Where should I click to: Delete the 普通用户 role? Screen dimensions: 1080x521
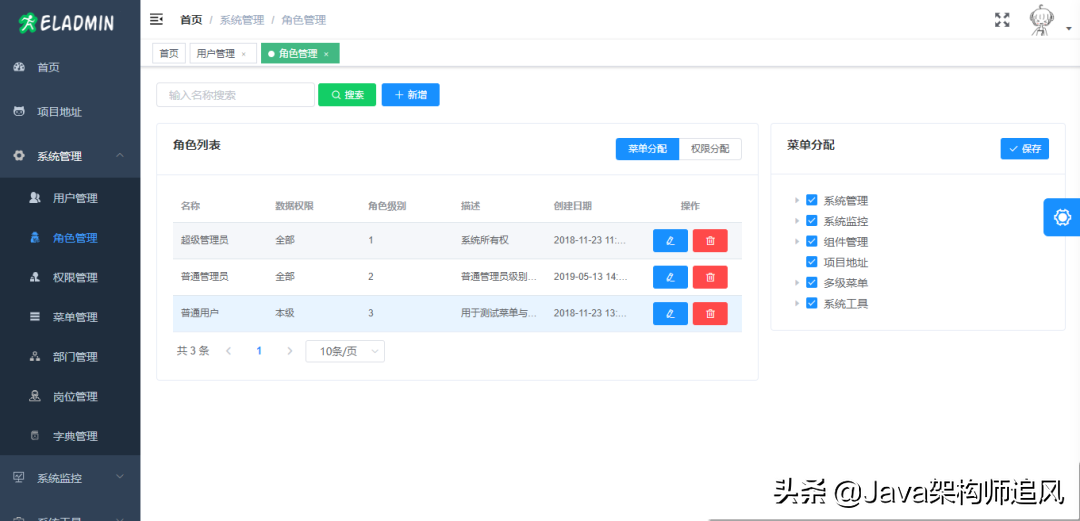click(710, 313)
